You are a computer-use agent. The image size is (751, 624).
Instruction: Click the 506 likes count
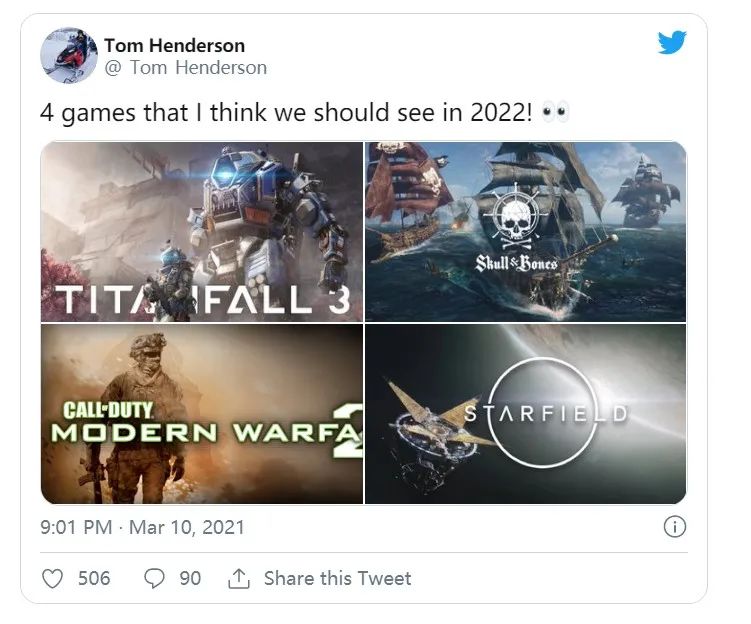[94, 579]
